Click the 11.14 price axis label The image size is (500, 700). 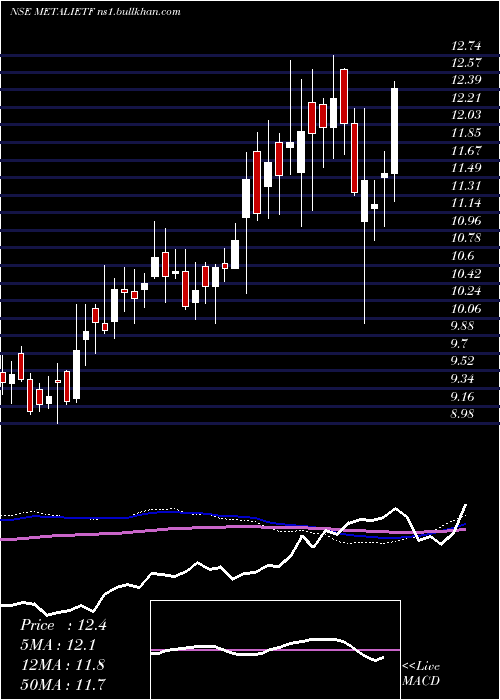tap(466, 203)
